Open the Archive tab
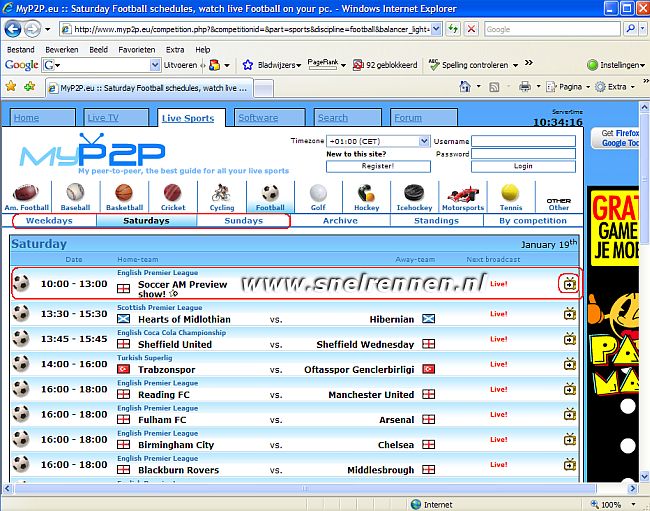This screenshot has width=650, height=511. point(340,220)
